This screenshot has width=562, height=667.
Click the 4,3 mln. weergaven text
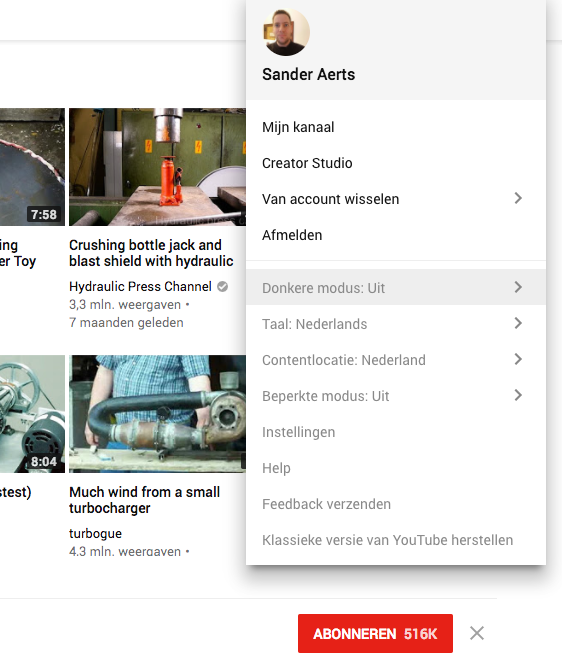[125, 551]
